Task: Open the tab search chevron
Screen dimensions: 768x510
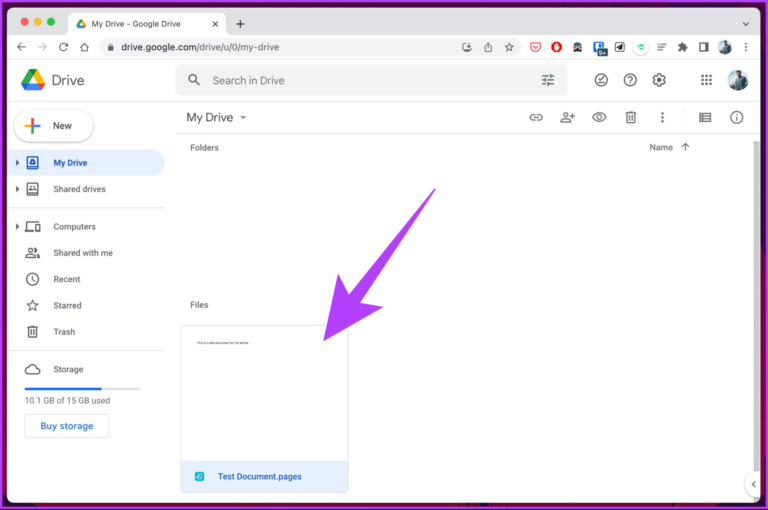Action: click(x=745, y=24)
